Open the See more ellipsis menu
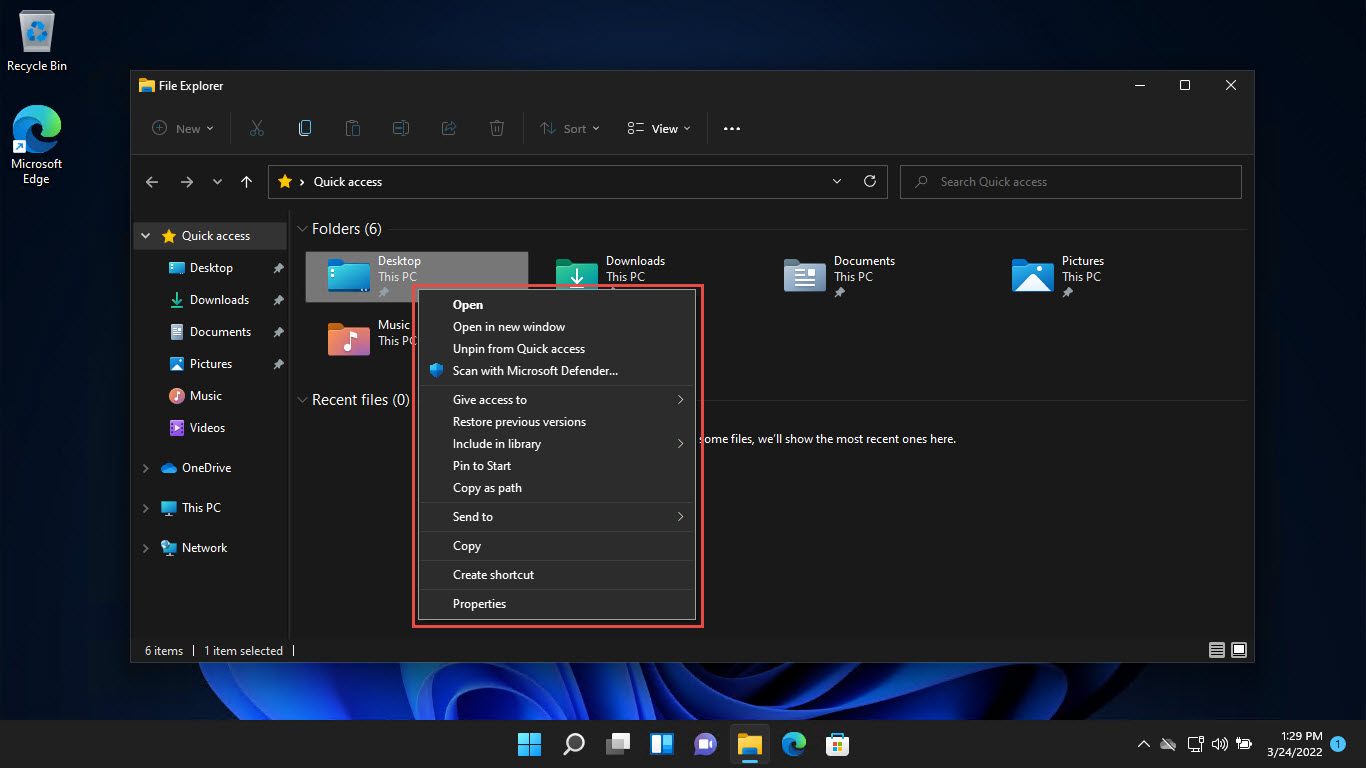The width and height of the screenshot is (1366, 768). pos(731,128)
